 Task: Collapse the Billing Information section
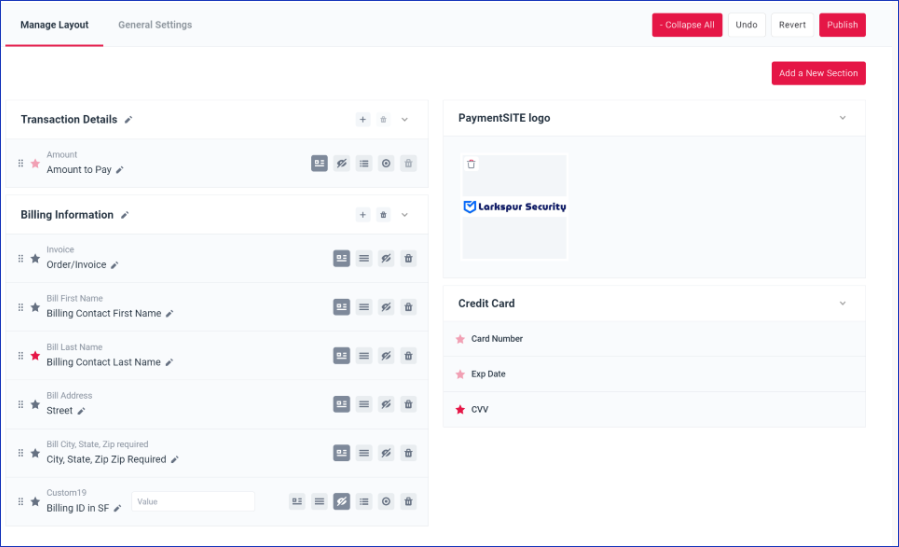pyautogui.click(x=405, y=215)
